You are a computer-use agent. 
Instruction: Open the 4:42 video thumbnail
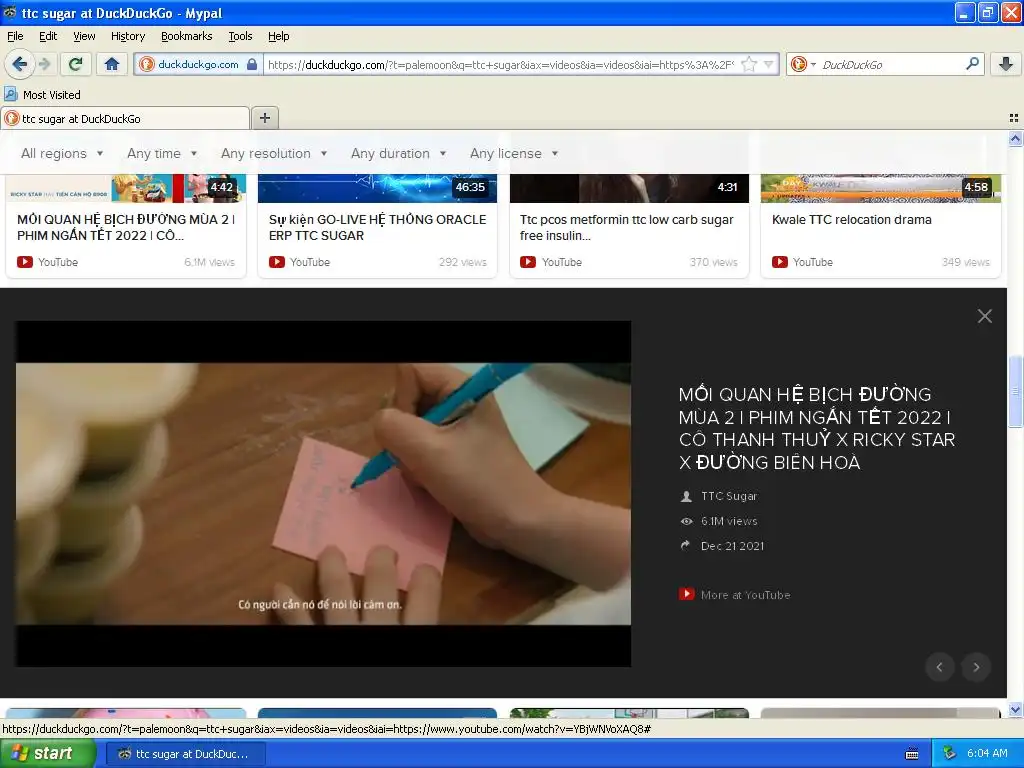tap(126, 189)
